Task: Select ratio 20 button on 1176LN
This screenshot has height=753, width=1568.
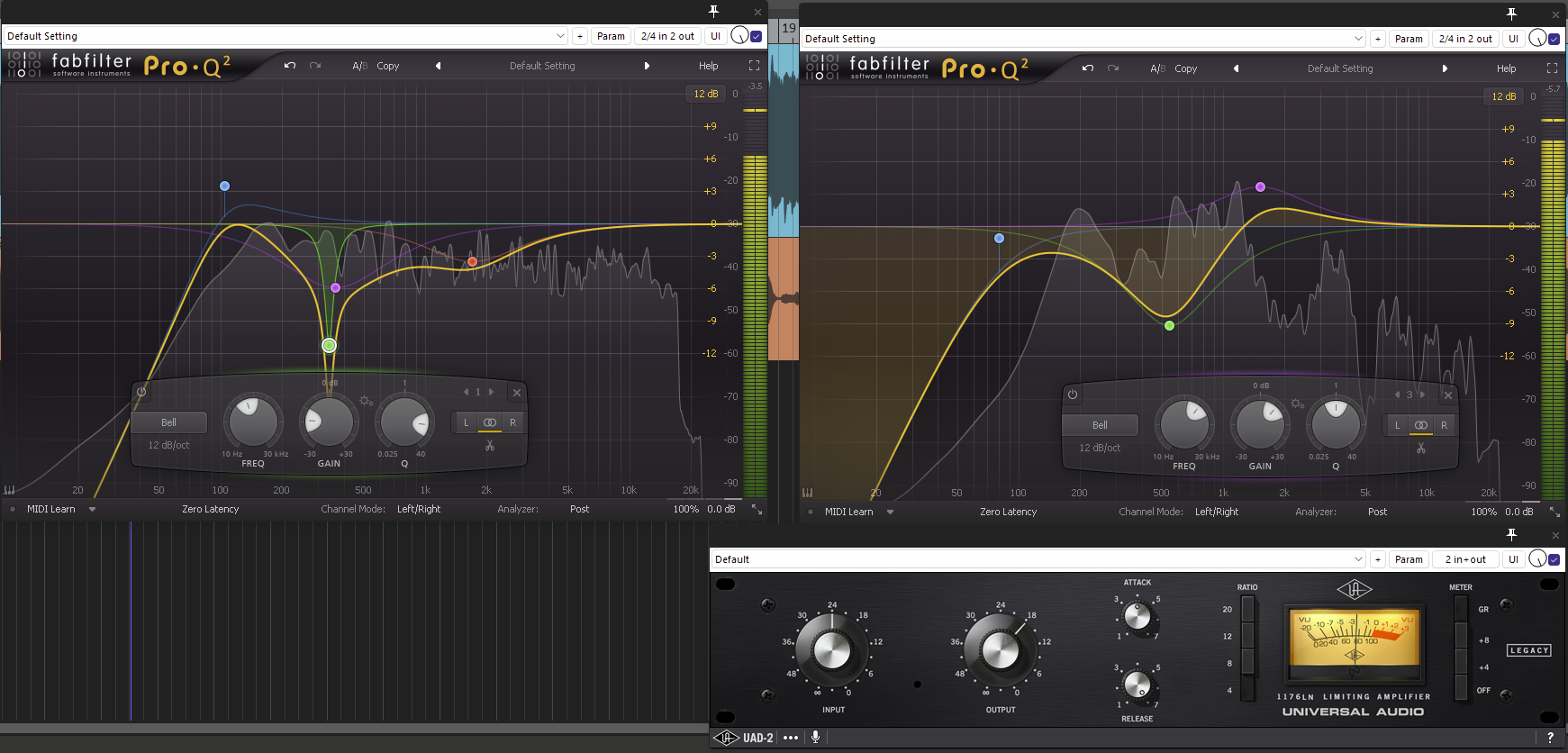Action: coord(1247,609)
